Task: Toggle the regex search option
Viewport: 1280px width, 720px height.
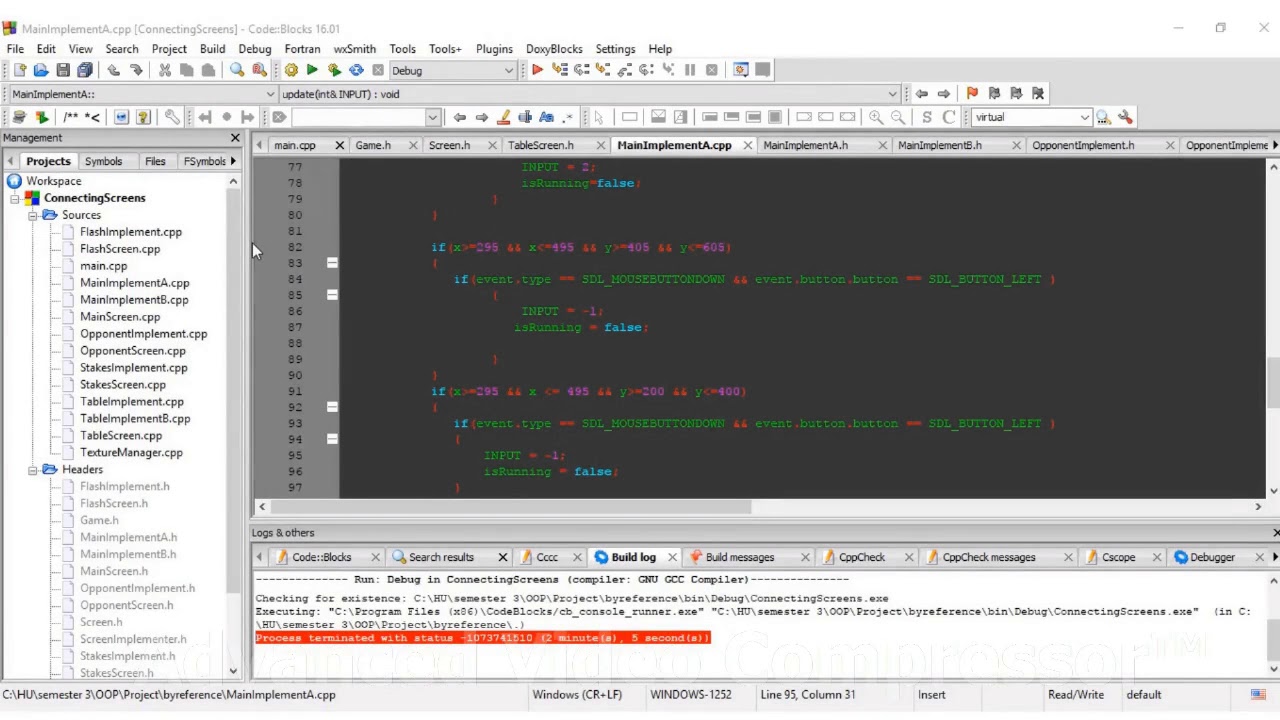Action: click(569, 117)
